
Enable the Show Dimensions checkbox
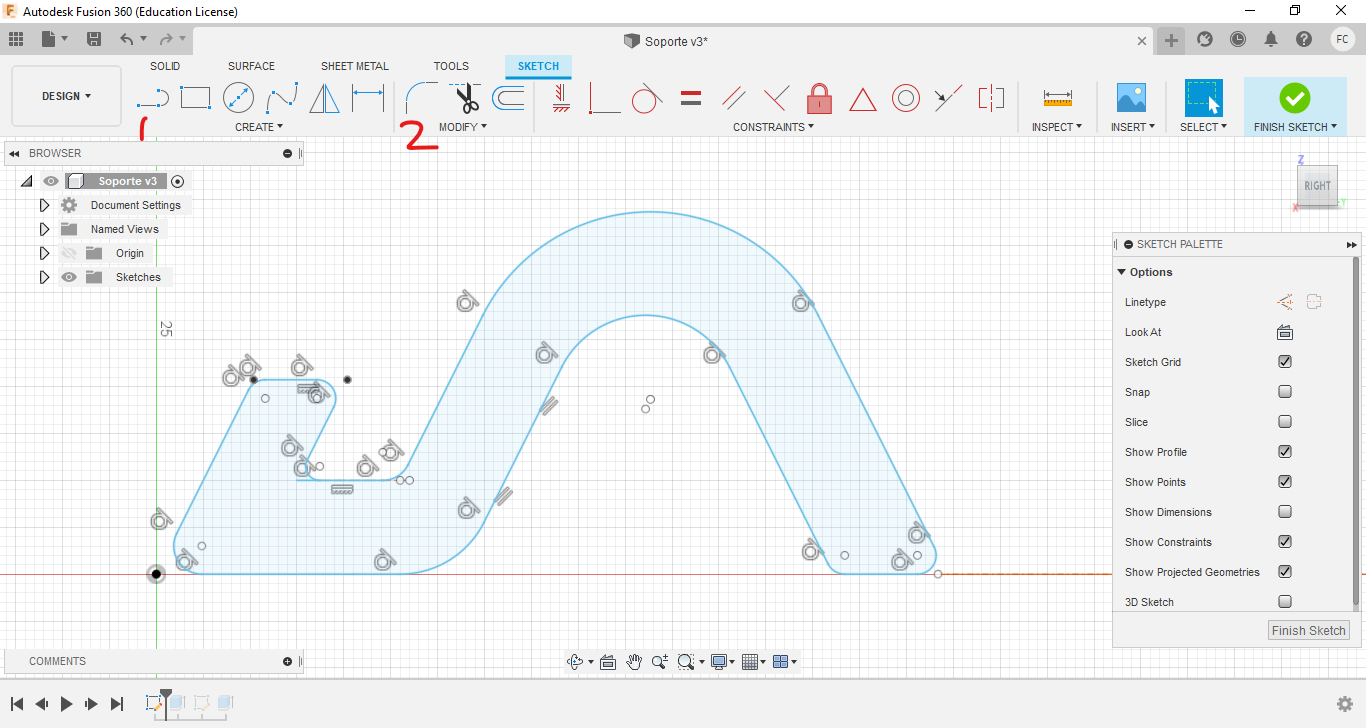pos(1285,512)
